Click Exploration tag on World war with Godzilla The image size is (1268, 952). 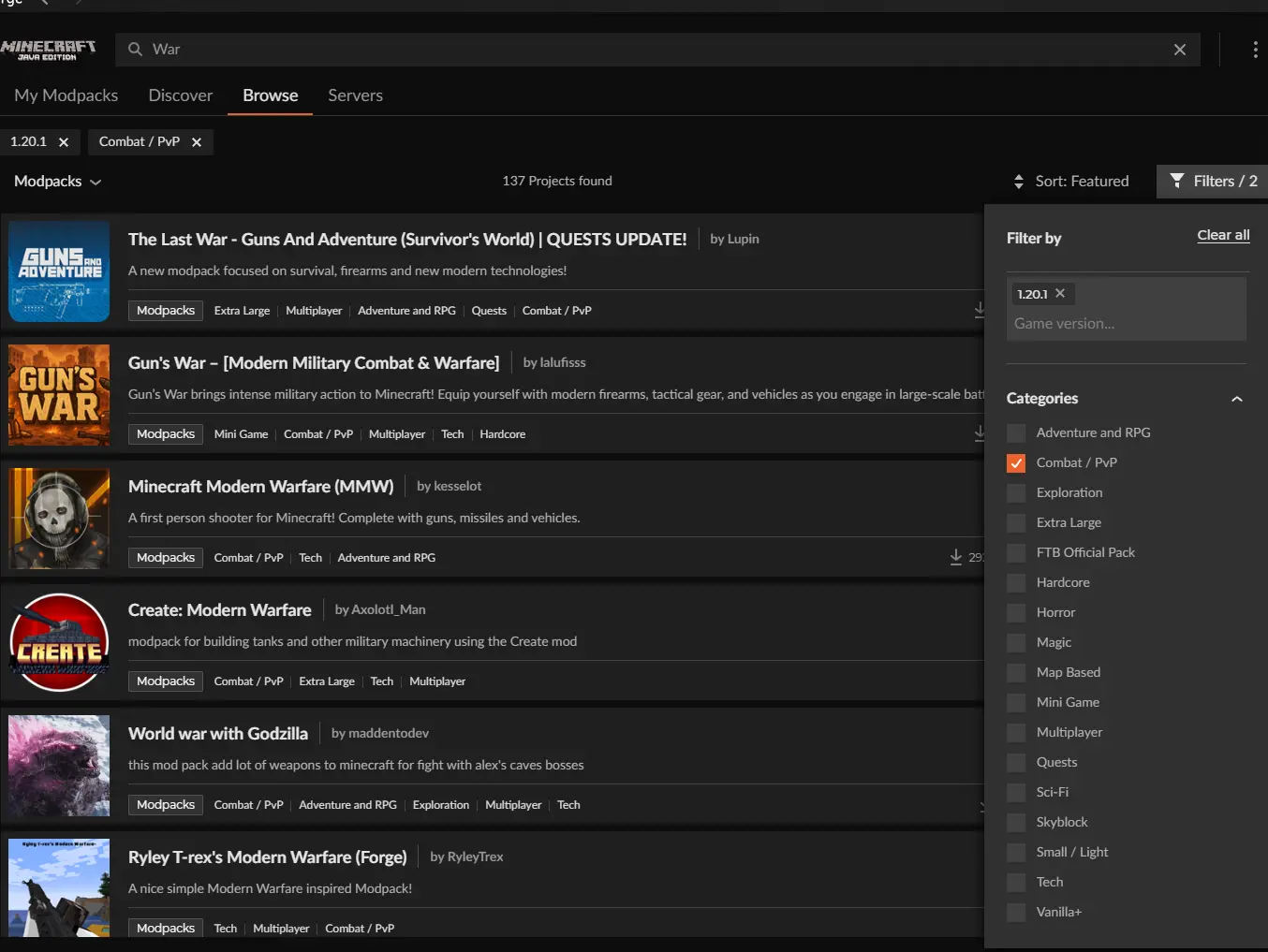(441, 805)
